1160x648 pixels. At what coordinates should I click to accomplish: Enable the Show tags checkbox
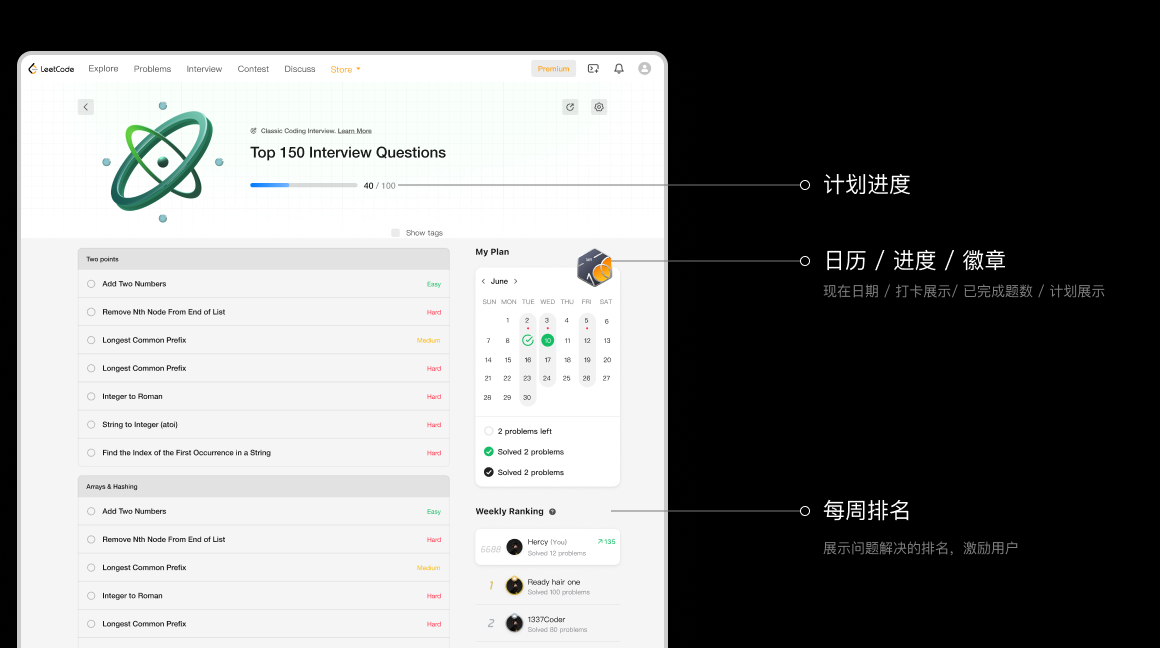[396, 233]
